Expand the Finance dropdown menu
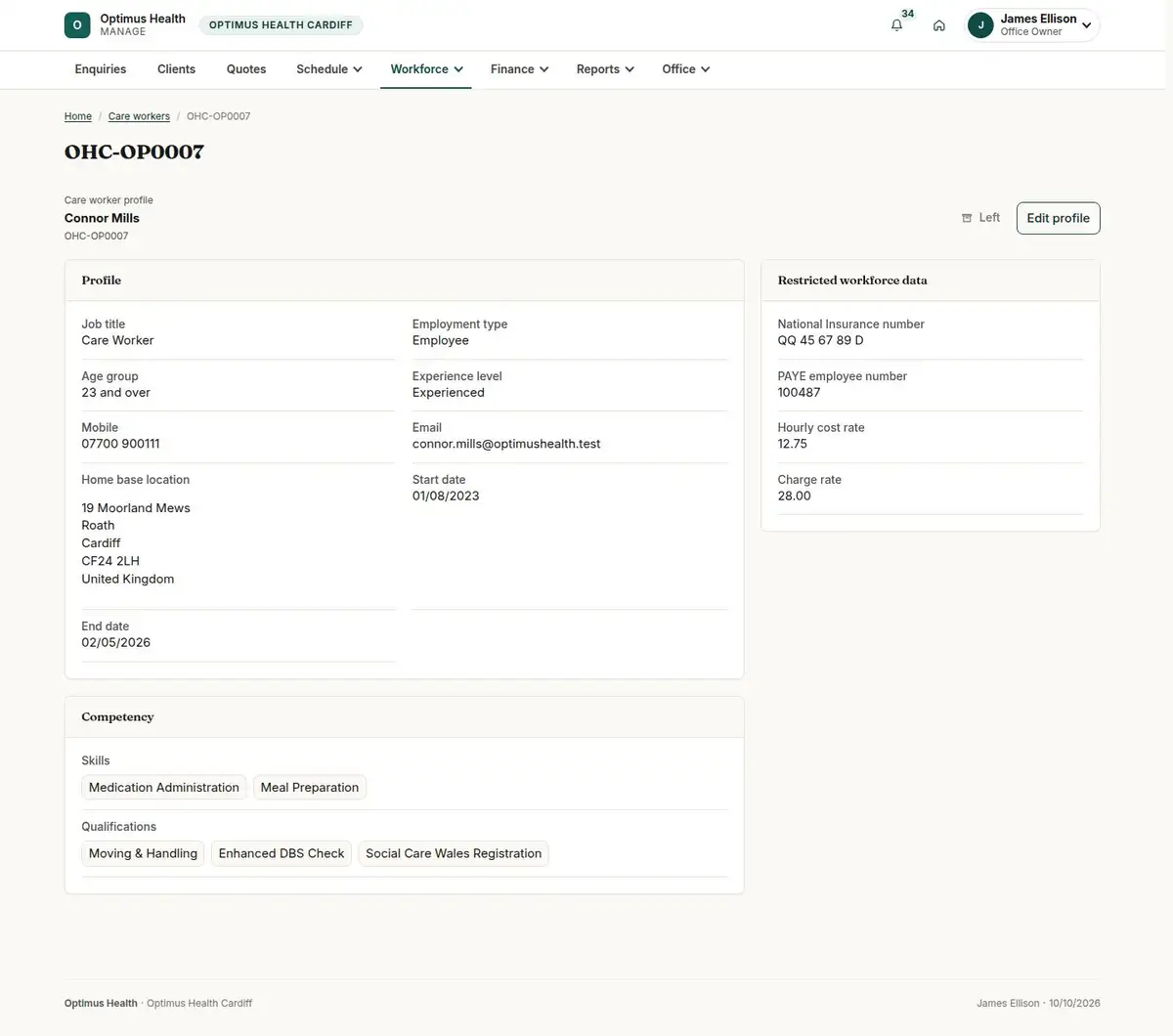Viewport: 1173px width, 1036px height. click(520, 69)
